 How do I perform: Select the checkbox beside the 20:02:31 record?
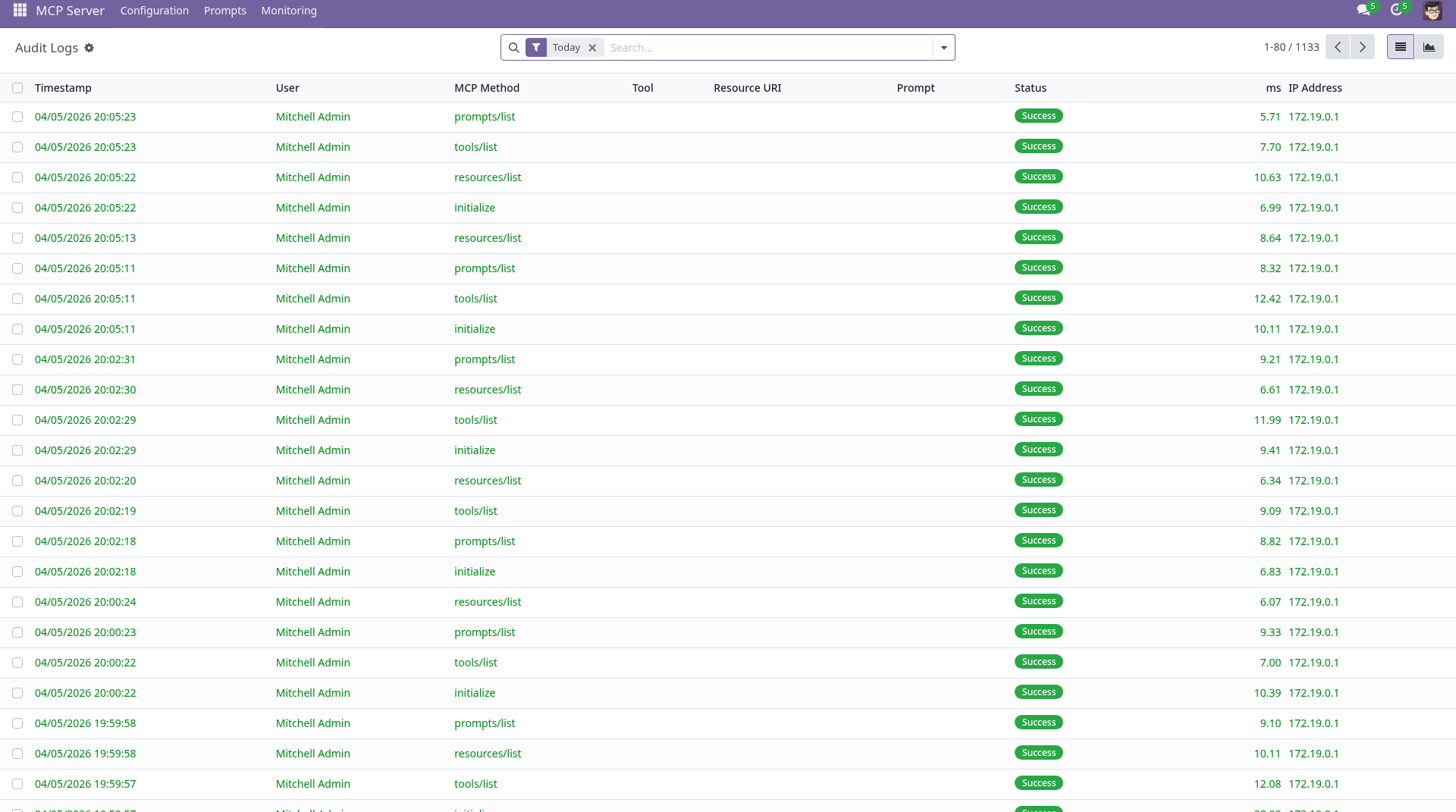[x=17, y=359]
